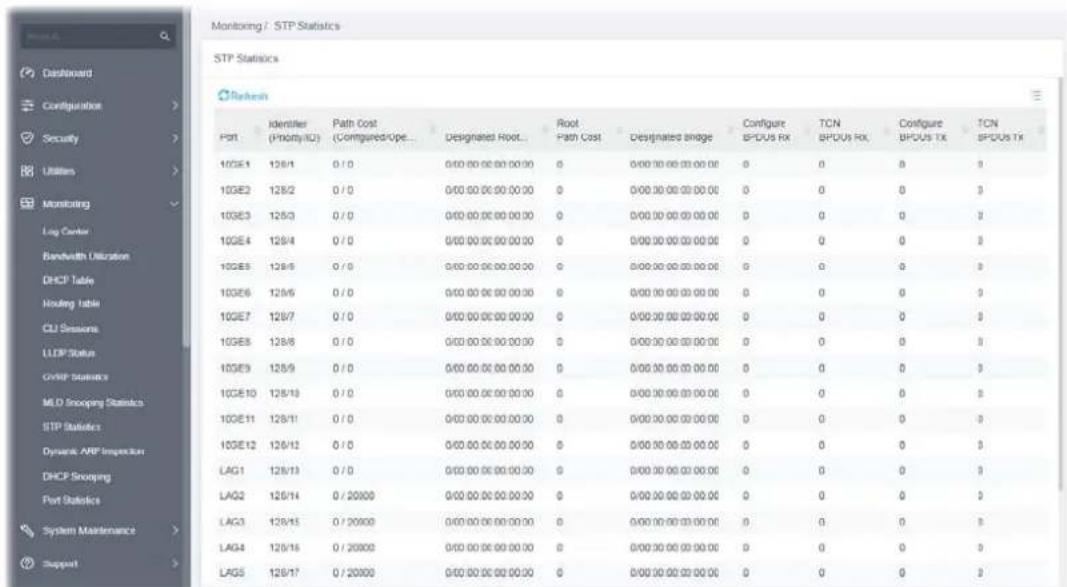This screenshot has height=587, width=1067.
Task: Open the Log Center page
Action: point(65,231)
